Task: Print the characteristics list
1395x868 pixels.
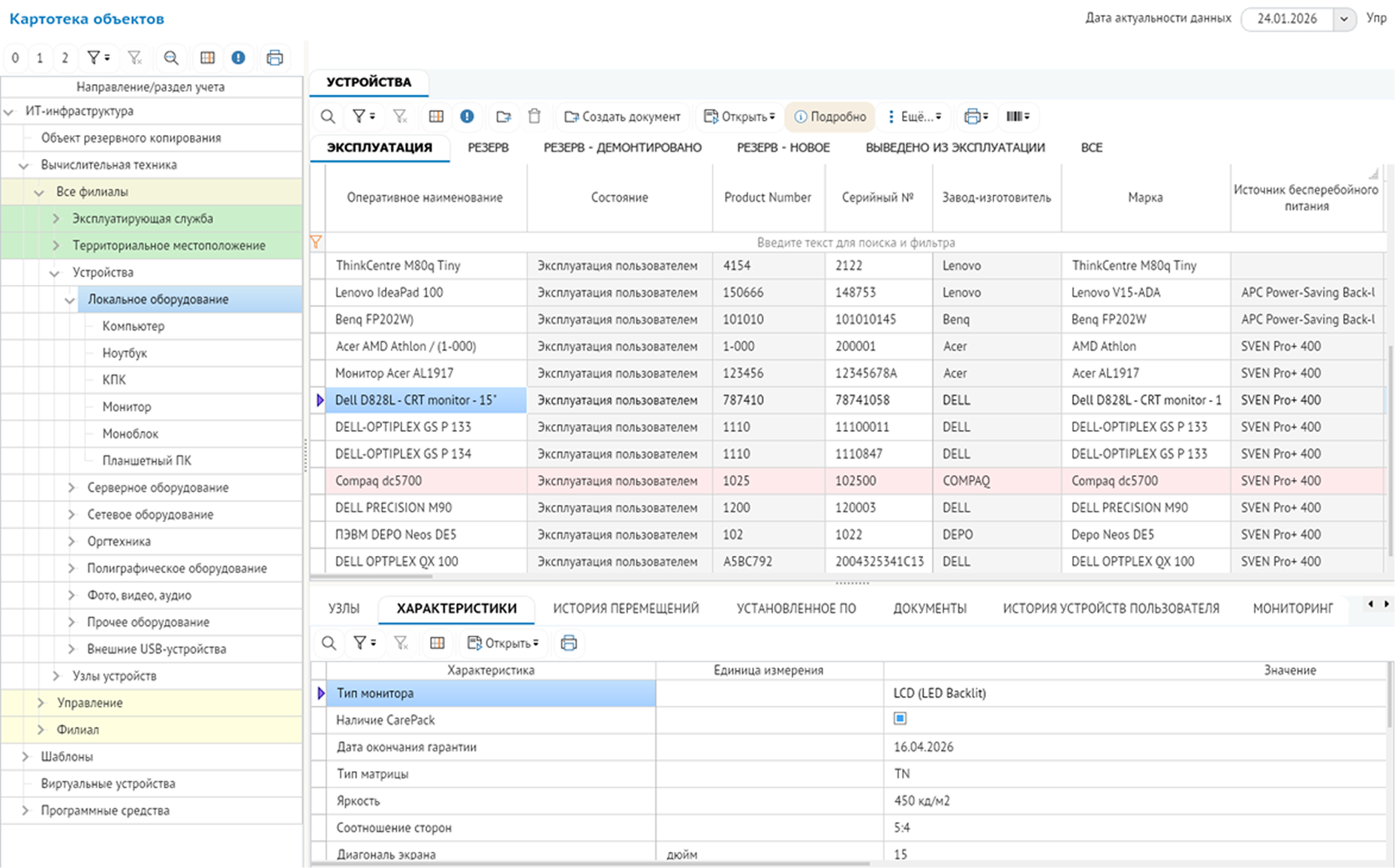Action: tap(569, 643)
